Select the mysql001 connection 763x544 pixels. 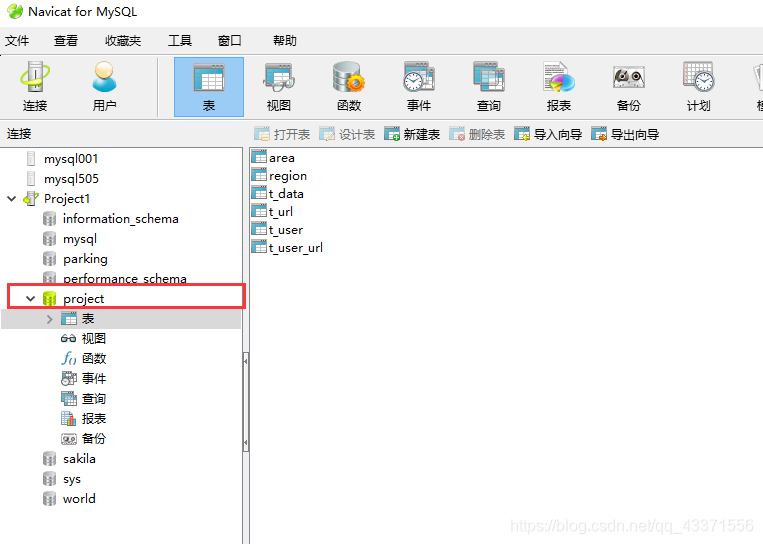[x=71, y=159]
